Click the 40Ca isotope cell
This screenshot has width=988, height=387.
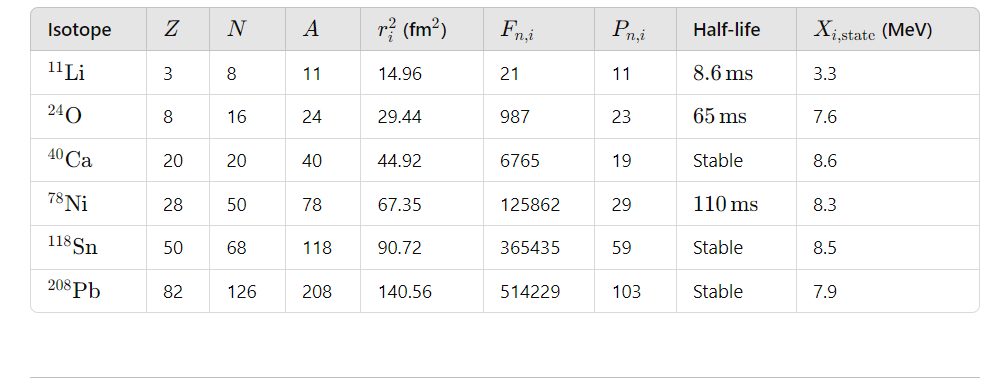click(x=70, y=159)
